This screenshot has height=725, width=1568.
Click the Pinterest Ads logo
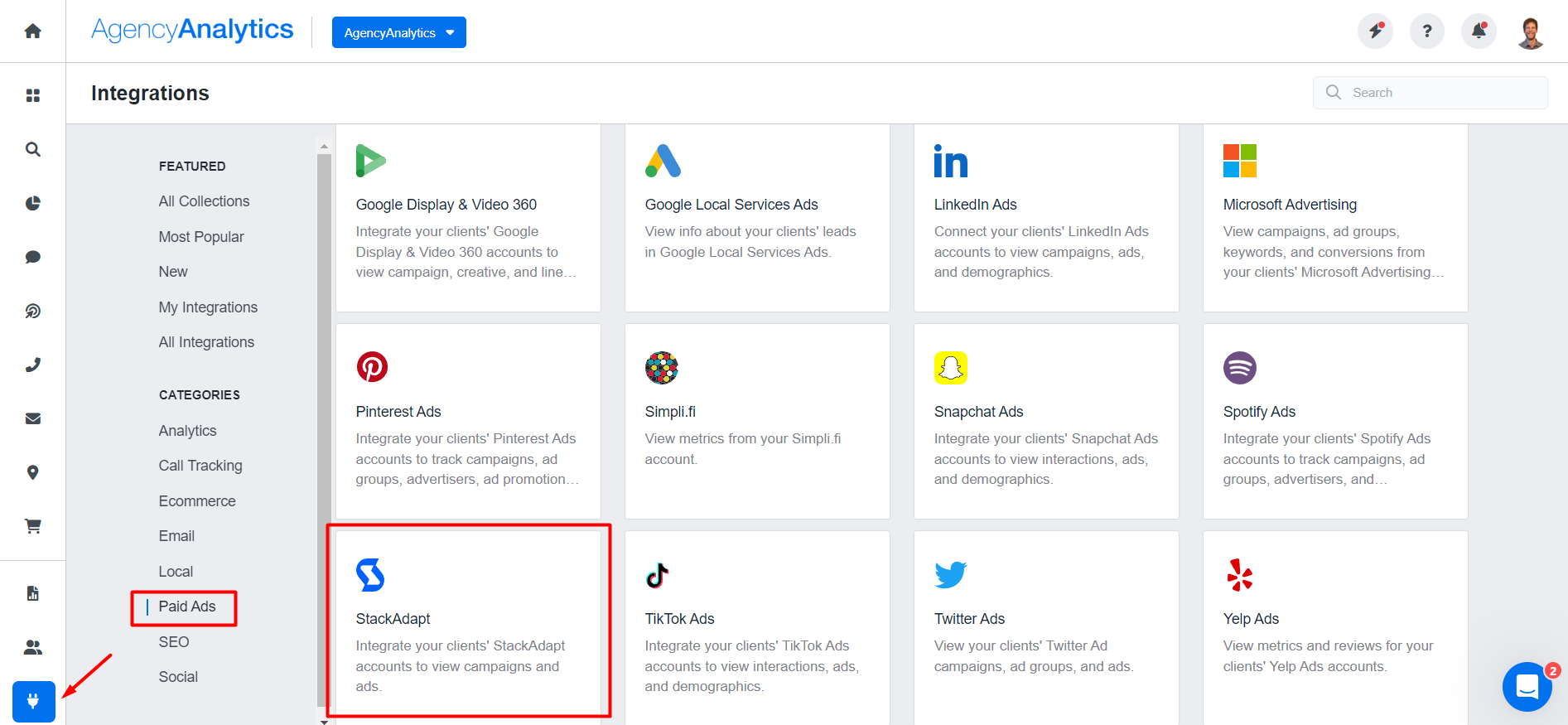tap(372, 367)
